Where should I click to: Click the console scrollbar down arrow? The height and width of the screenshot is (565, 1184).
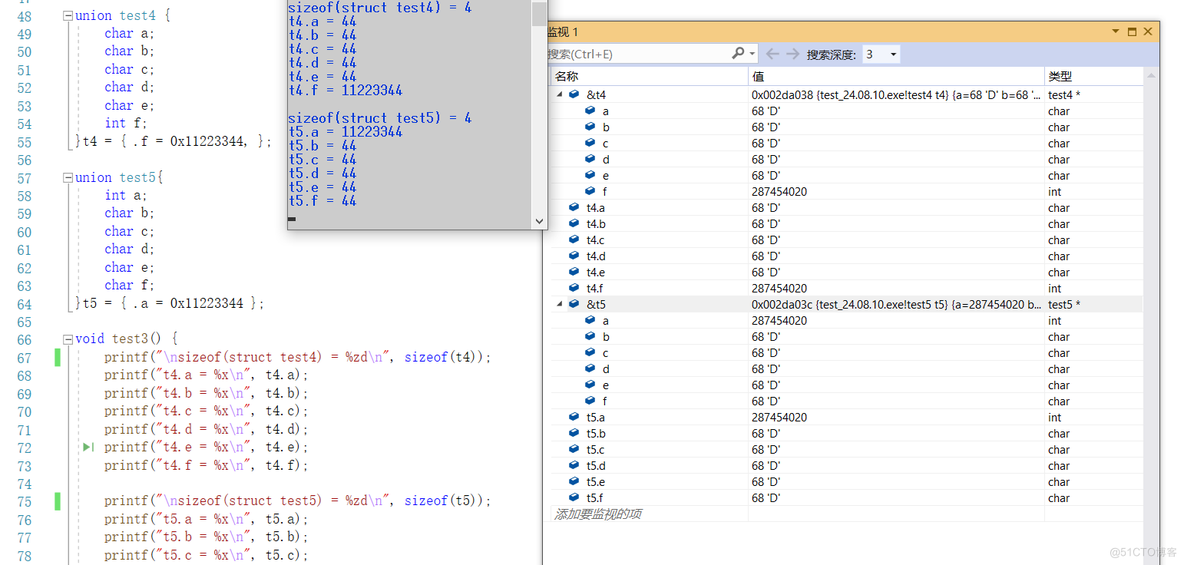tap(538, 222)
